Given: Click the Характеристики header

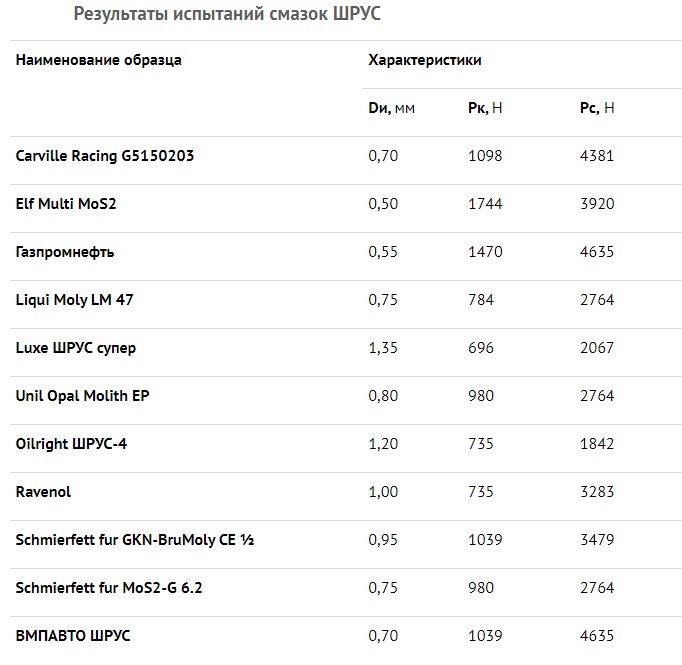Looking at the screenshot, I should click(425, 60).
